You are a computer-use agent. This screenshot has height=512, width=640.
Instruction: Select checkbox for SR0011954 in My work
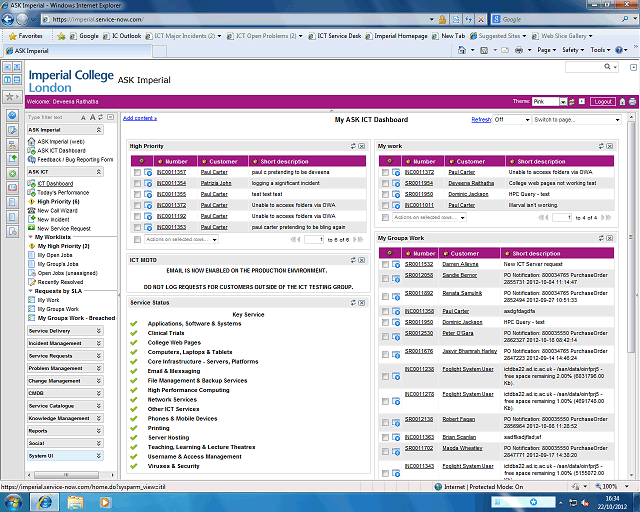pyautogui.click(x=385, y=183)
